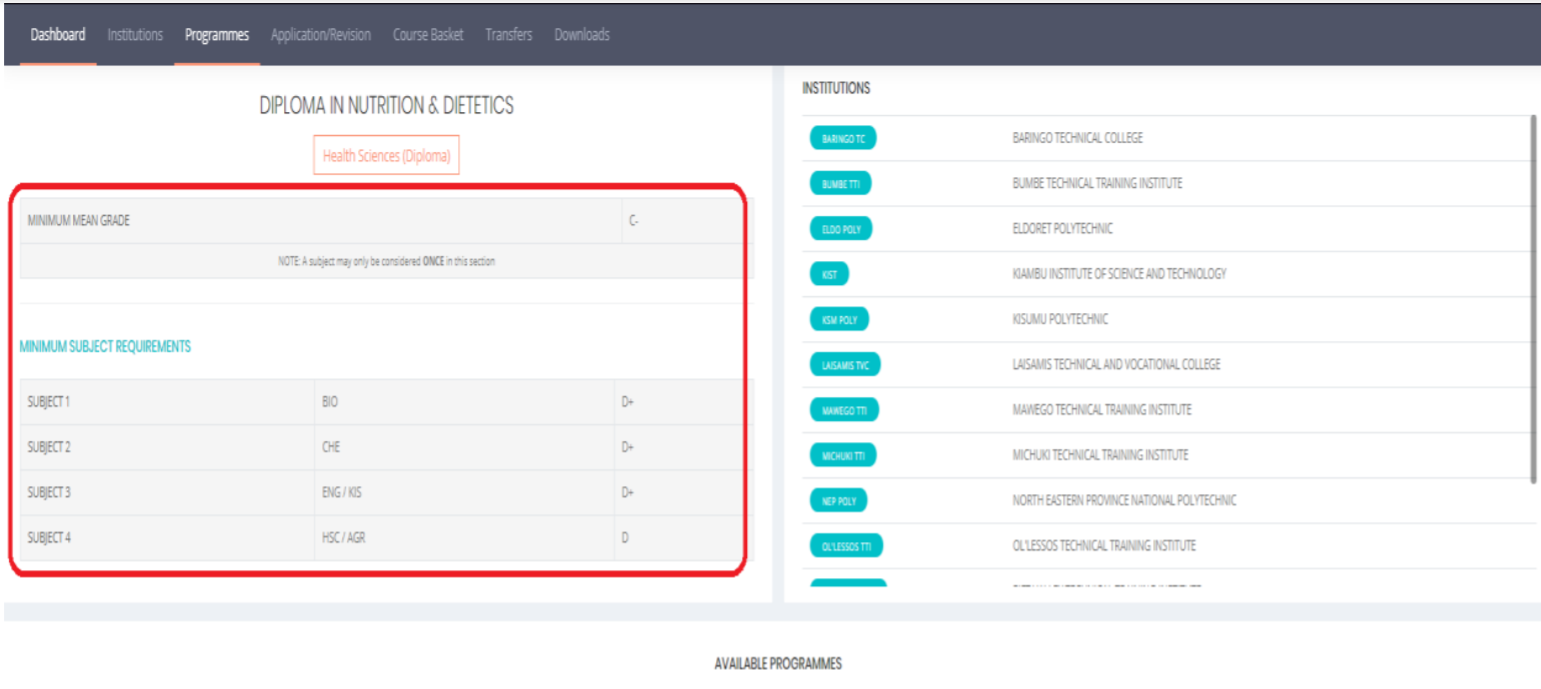Click the ELDO POLY badge
1541x689 pixels.
[x=842, y=228]
